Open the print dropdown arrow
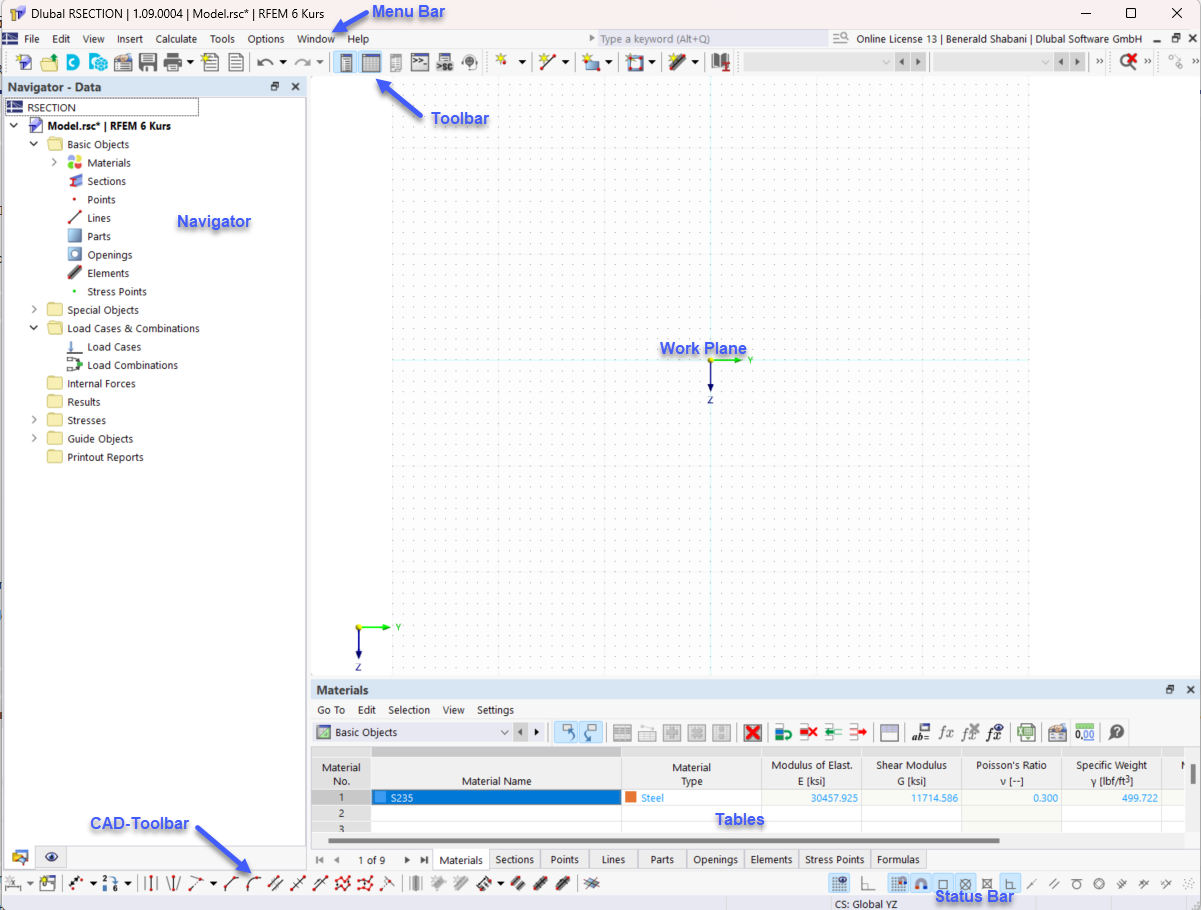The height and width of the screenshot is (910, 1201). [x=190, y=62]
